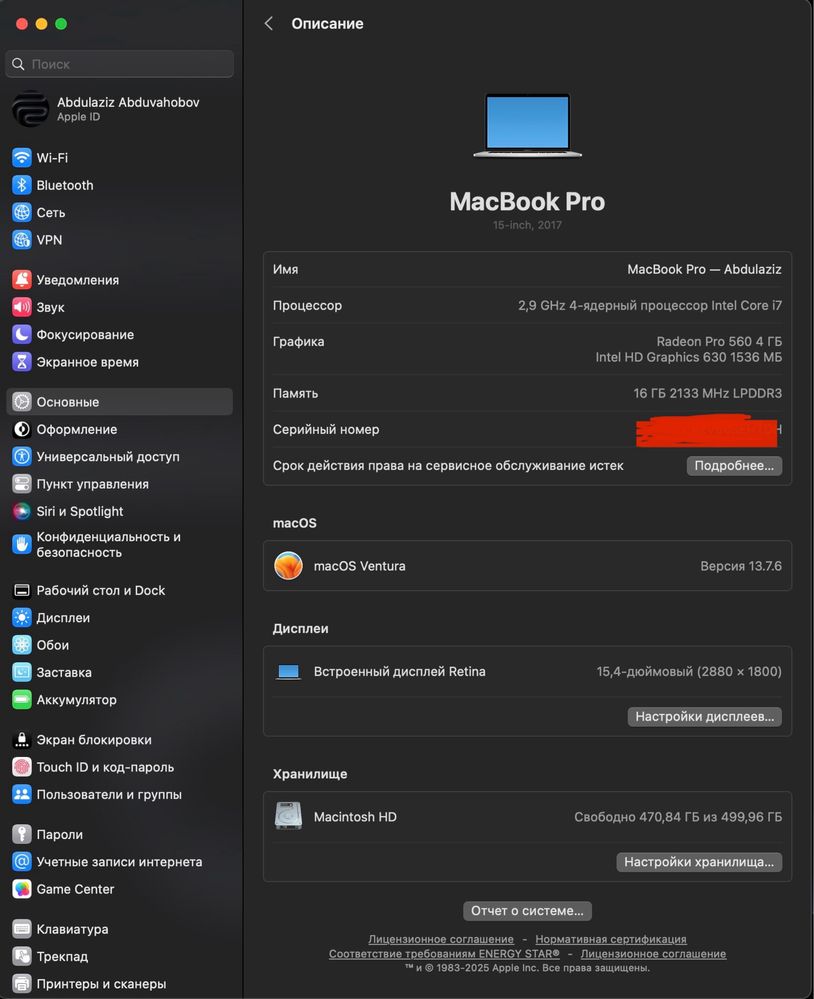Open Пользователи и группы icon
This screenshot has width=814, height=999.
(x=22, y=794)
